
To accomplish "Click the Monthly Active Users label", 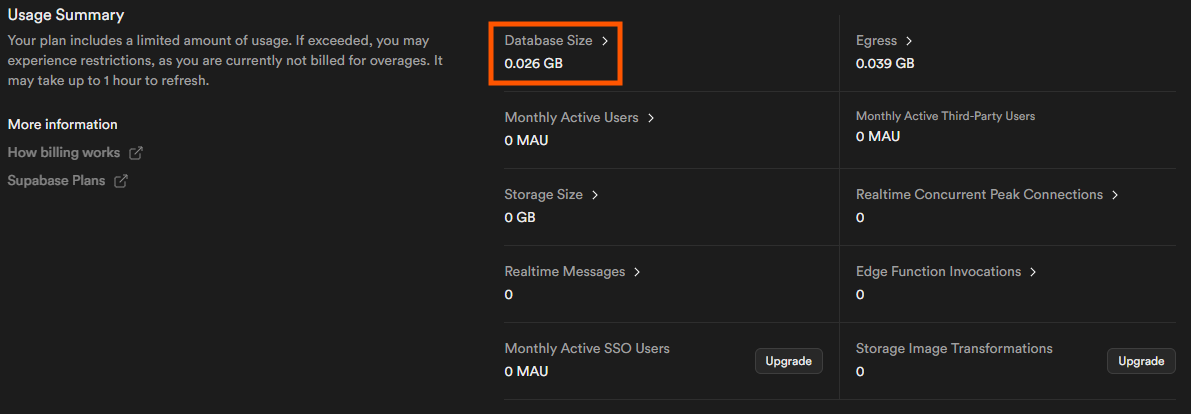I will pos(571,118).
